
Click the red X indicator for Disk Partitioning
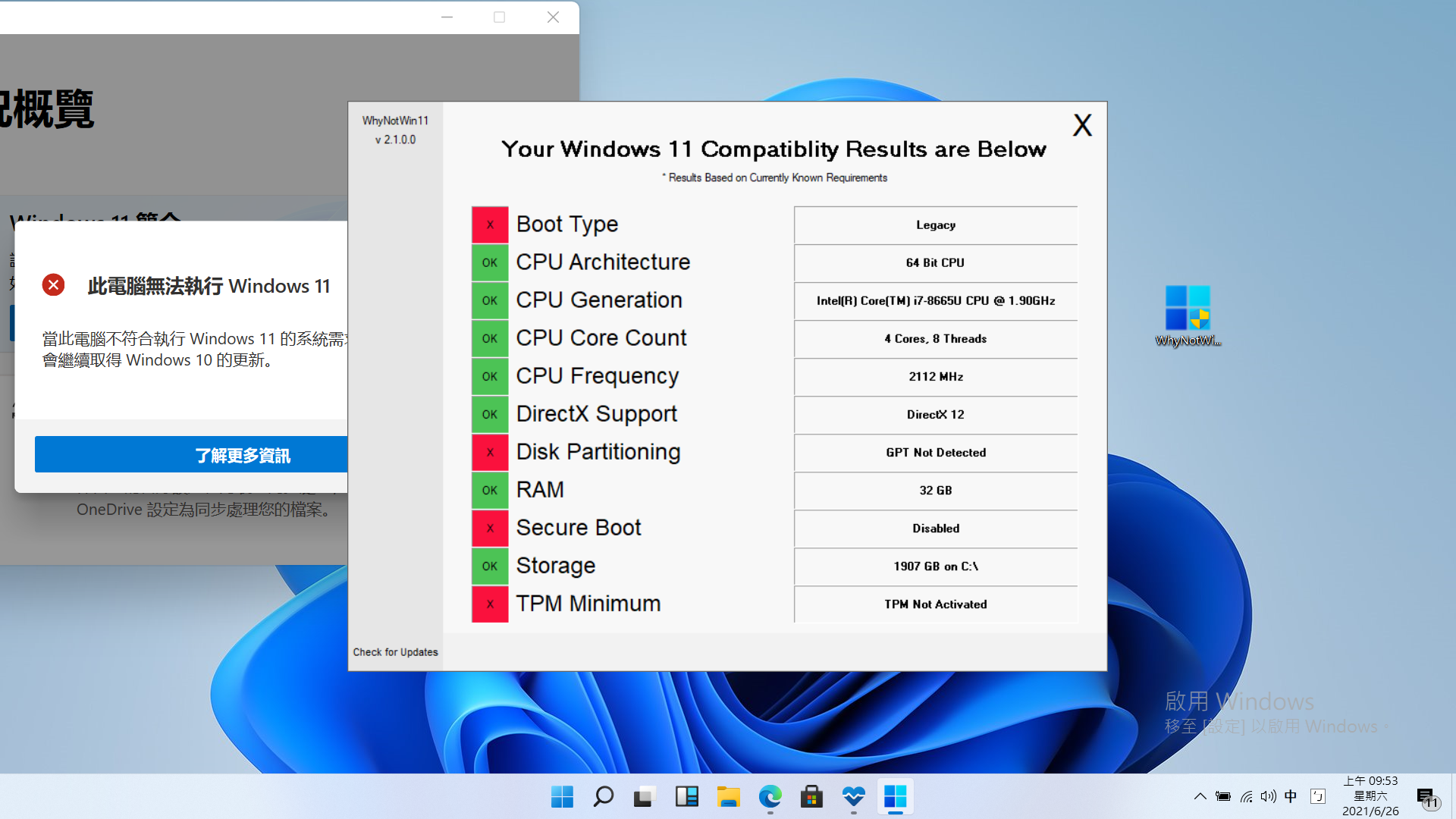pyautogui.click(x=490, y=452)
